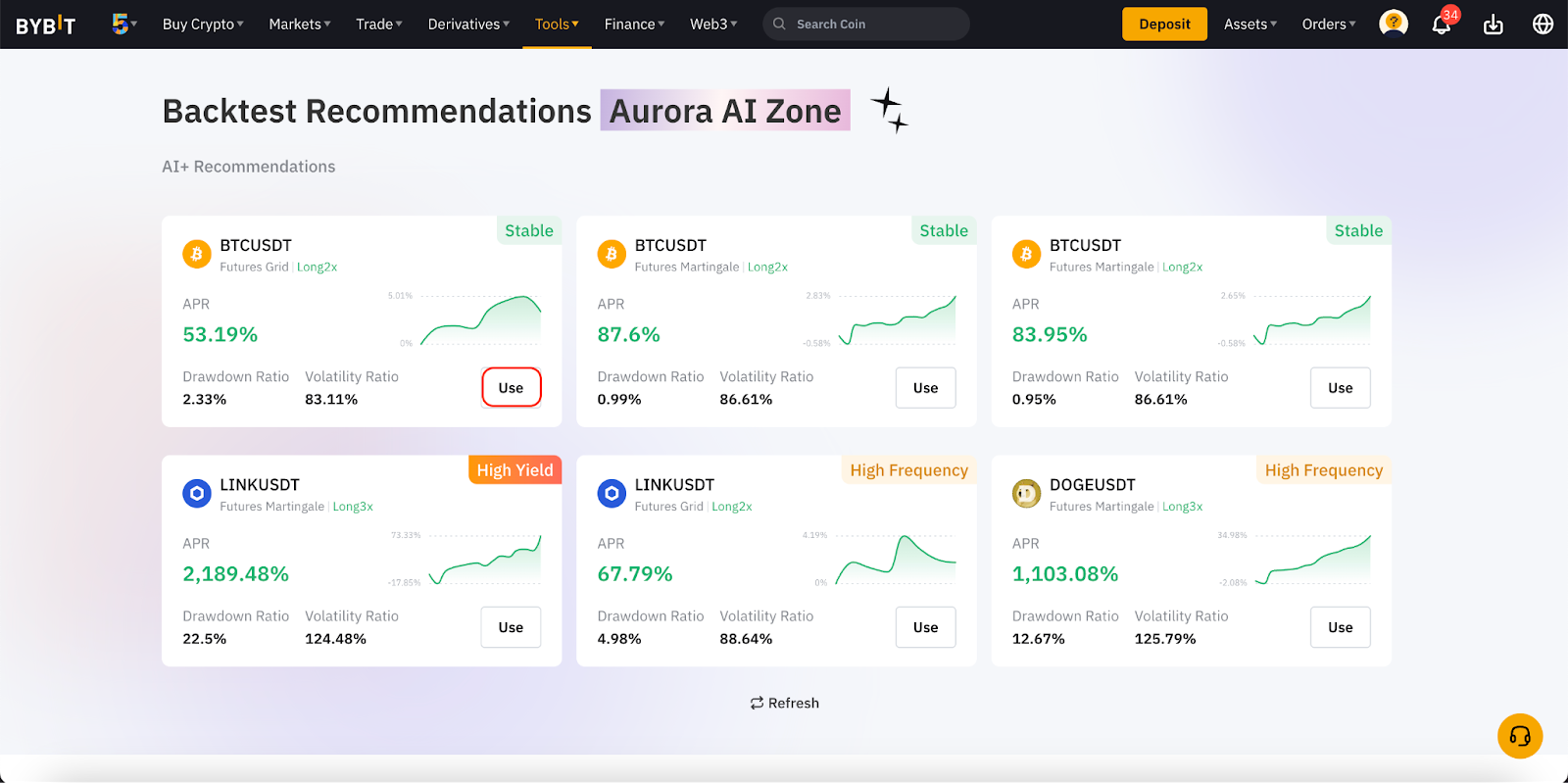Use the BTCUSDT Futures Grid strategy
This screenshot has height=783, width=1568.
coord(511,388)
